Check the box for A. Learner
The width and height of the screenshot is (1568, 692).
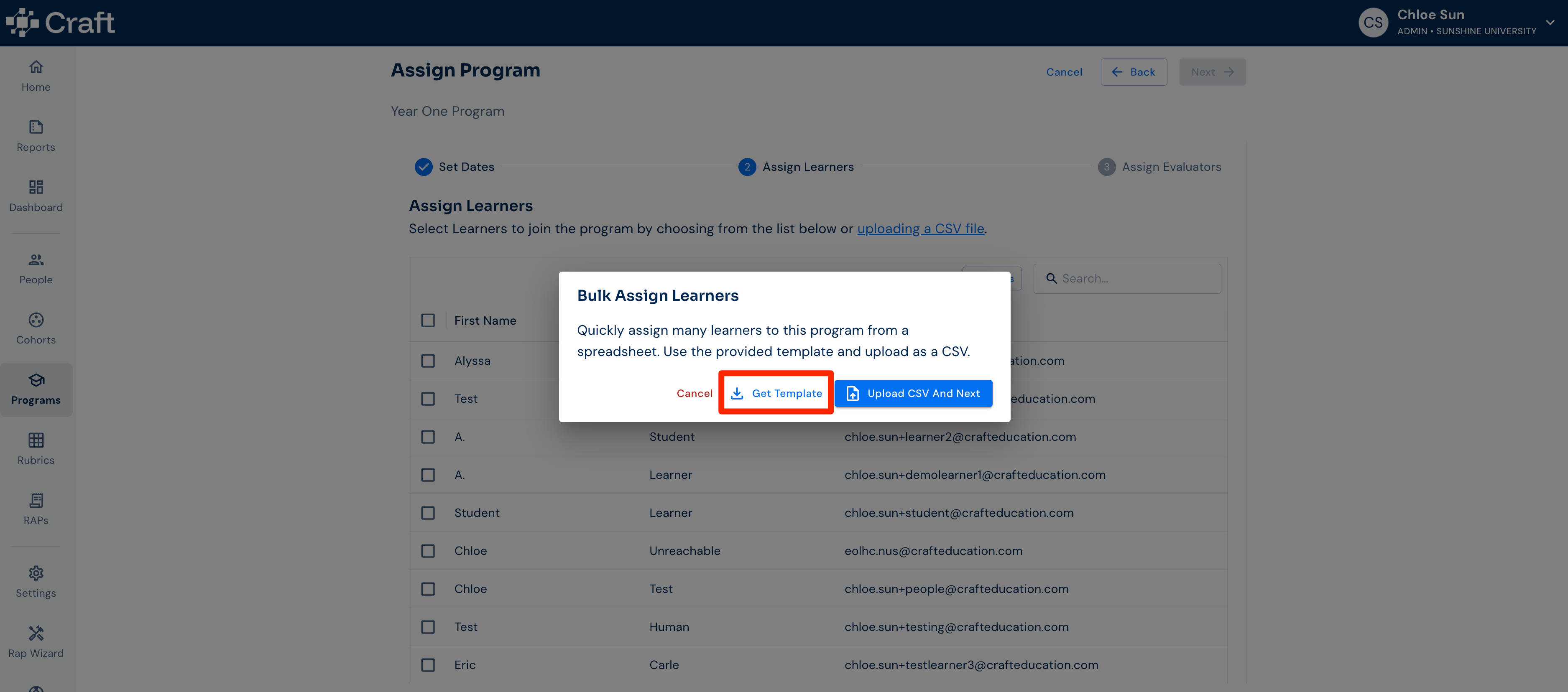pos(428,475)
